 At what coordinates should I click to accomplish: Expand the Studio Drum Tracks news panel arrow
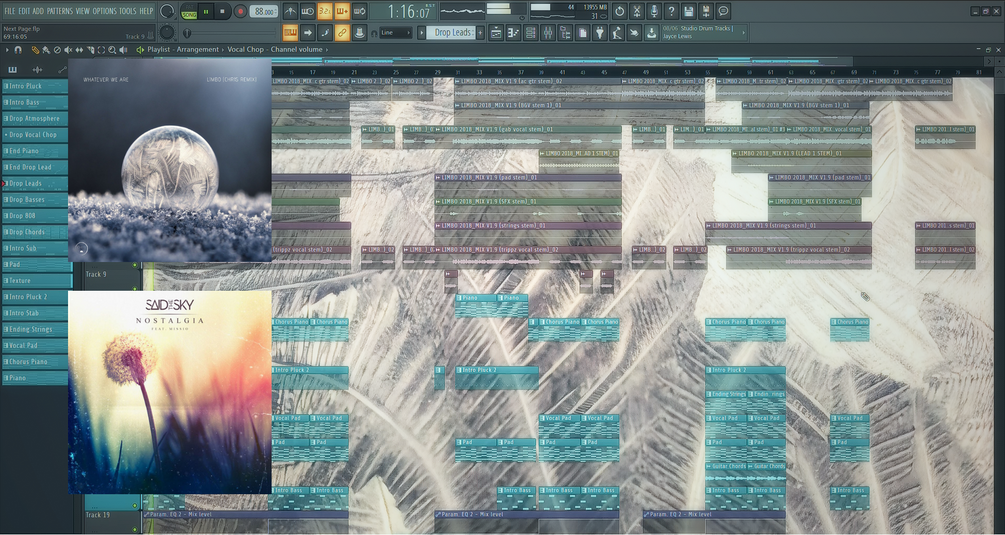click(744, 32)
